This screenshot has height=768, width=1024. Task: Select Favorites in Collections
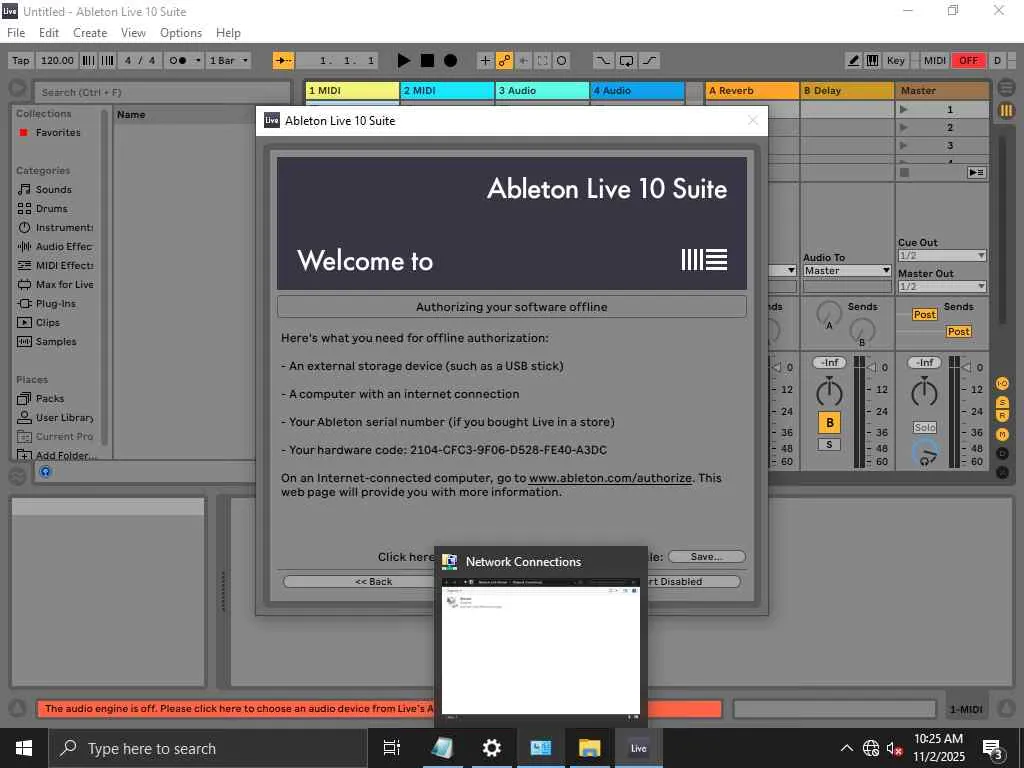57,133
